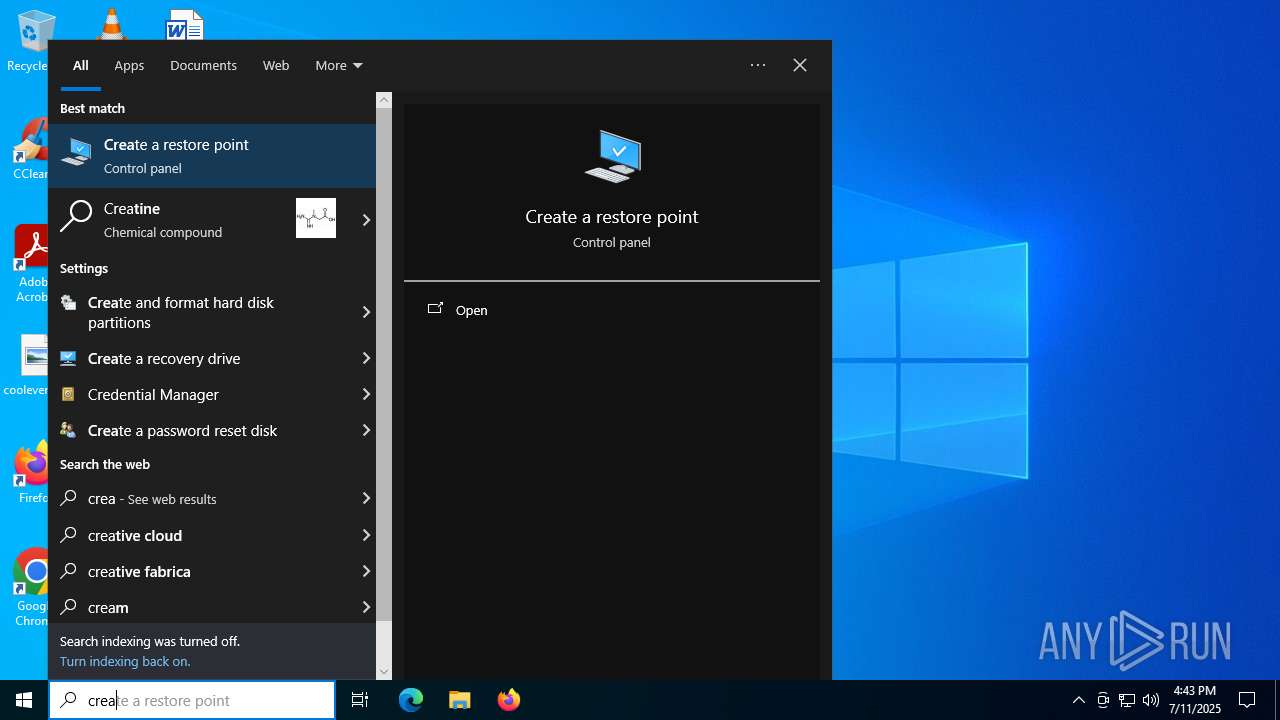Click the recovery drive icon
Viewport: 1280px width, 720px height.
(x=68, y=358)
